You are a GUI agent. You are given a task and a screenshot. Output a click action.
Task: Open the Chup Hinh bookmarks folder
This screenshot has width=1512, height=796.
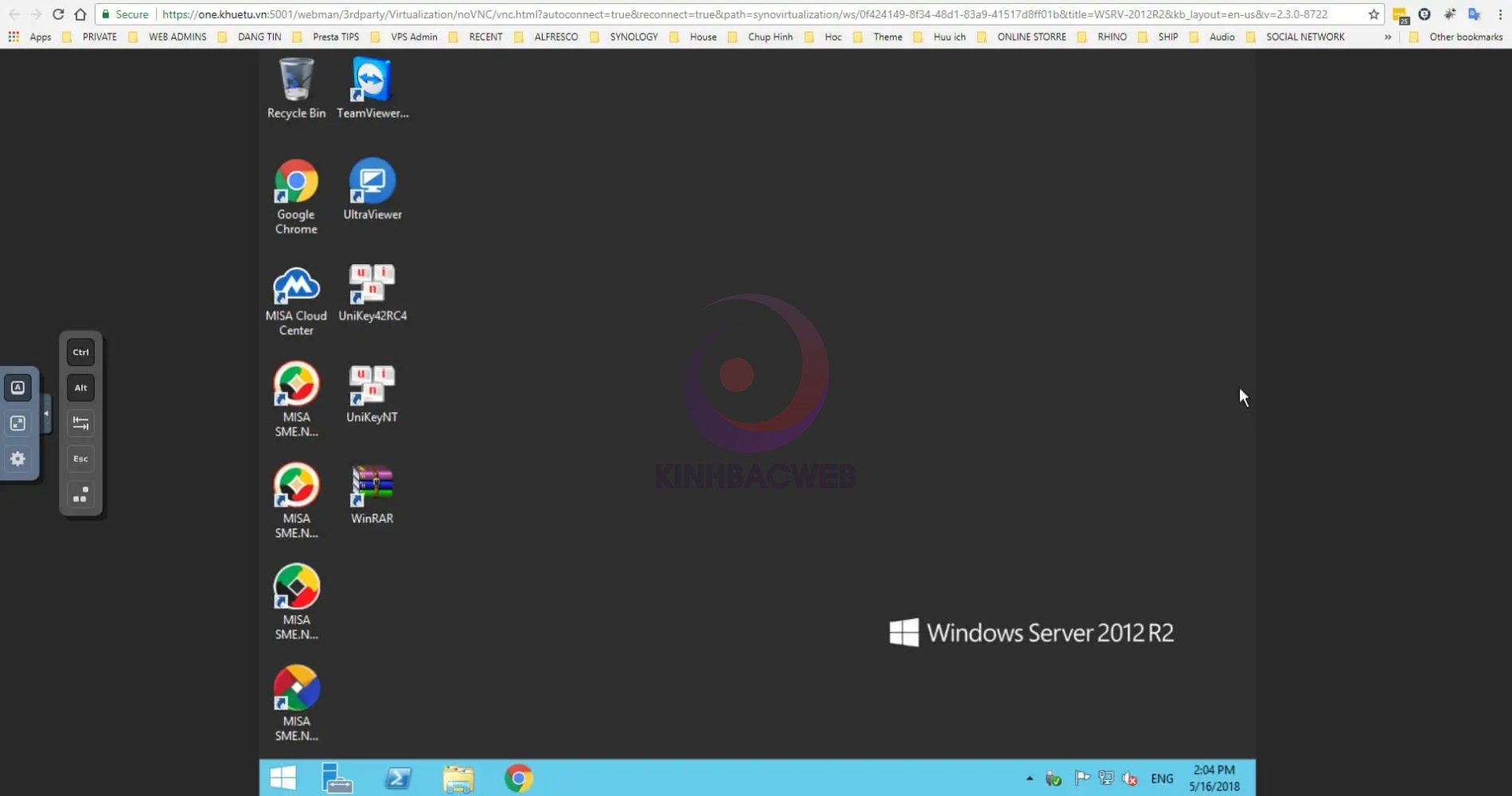click(761, 37)
